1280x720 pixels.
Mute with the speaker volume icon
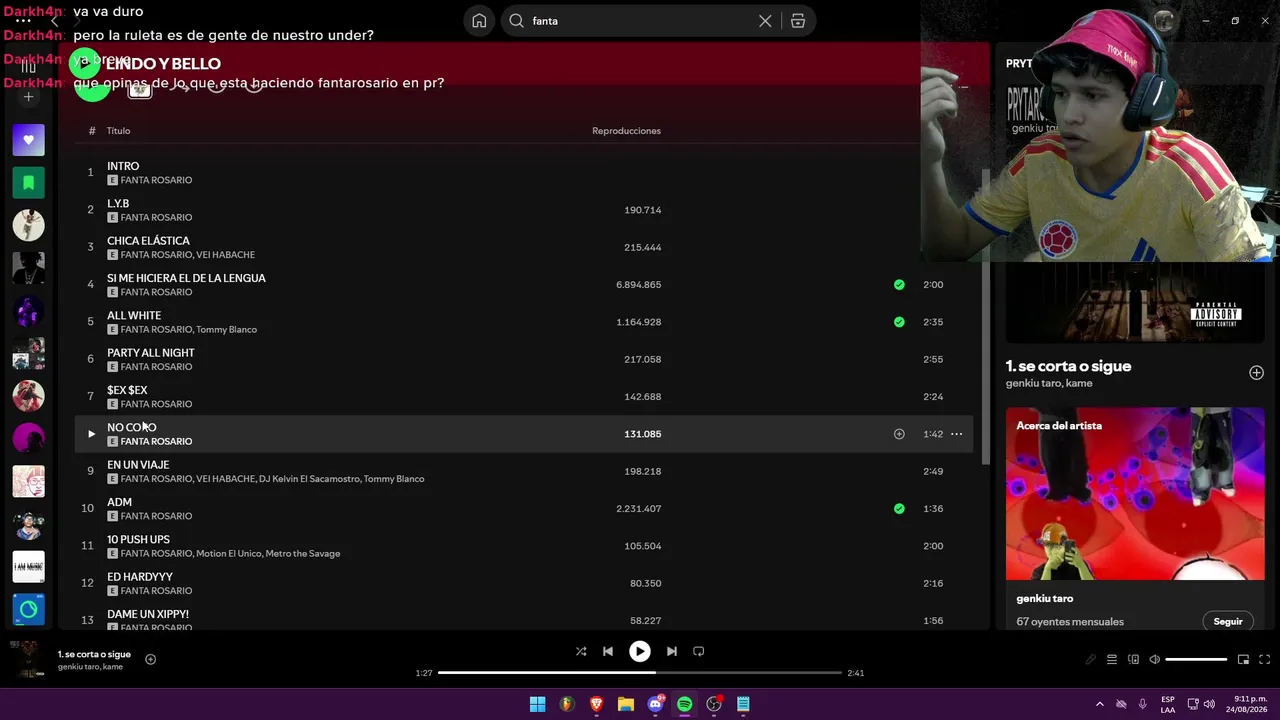pos(1154,660)
